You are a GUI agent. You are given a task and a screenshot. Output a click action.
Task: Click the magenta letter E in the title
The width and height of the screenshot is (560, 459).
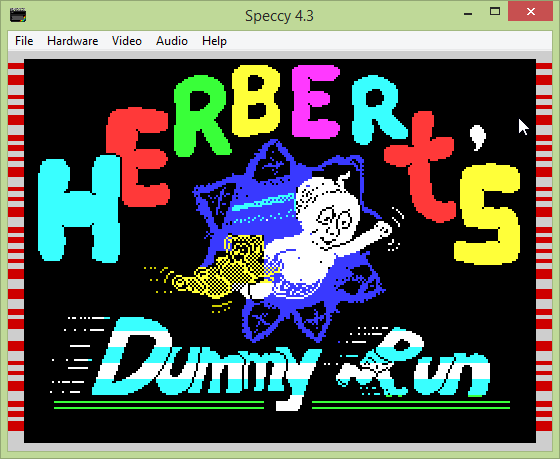pyautogui.click(x=315, y=102)
